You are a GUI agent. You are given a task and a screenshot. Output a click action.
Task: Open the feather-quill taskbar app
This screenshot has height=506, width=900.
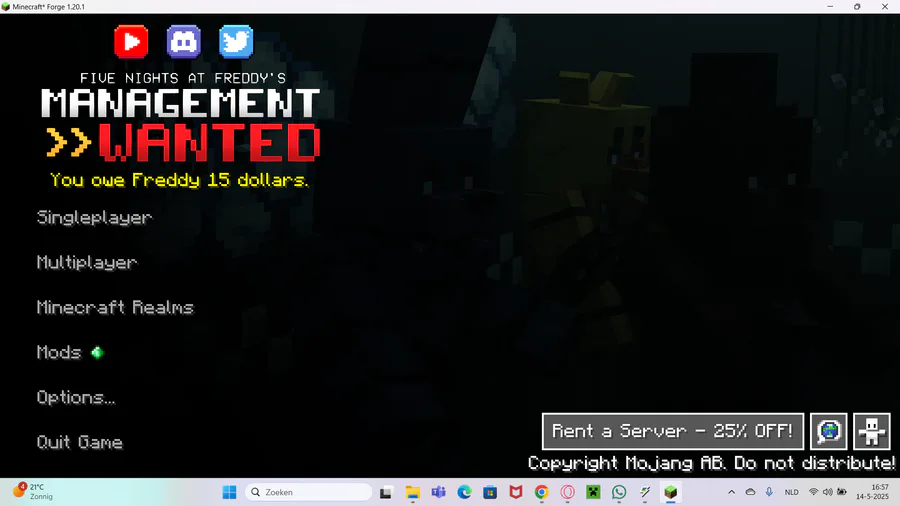pyautogui.click(x=645, y=492)
